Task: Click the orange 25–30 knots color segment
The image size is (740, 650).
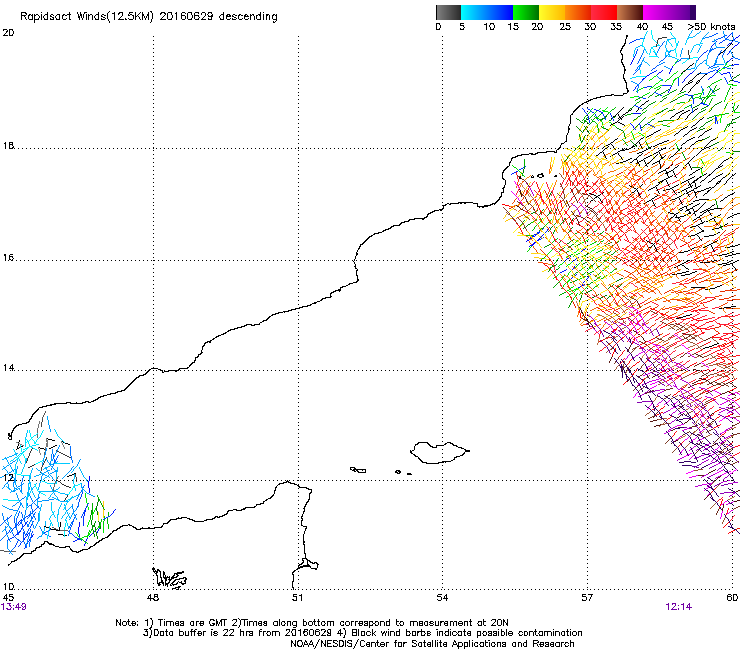Action: (x=578, y=12)
